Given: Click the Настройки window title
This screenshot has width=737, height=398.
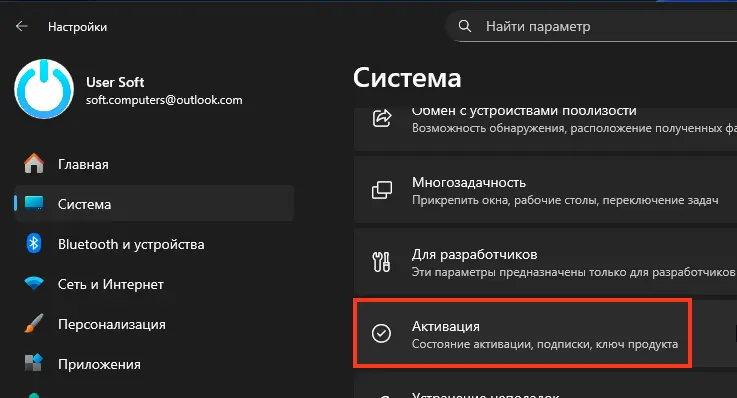Looking at the screenshot, I should tap(78, 27).
